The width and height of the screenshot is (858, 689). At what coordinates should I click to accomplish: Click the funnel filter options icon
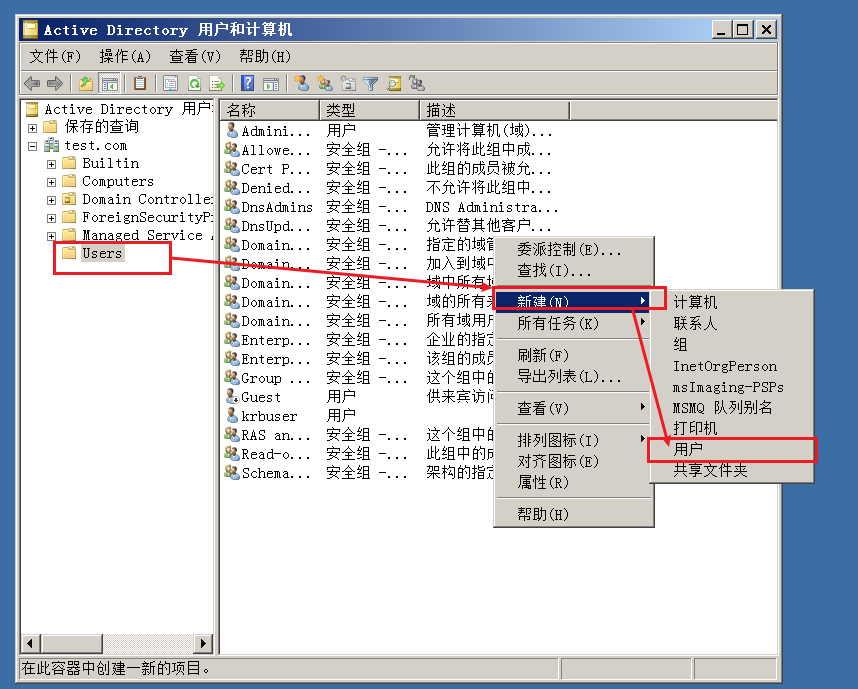tap(371, 84)
